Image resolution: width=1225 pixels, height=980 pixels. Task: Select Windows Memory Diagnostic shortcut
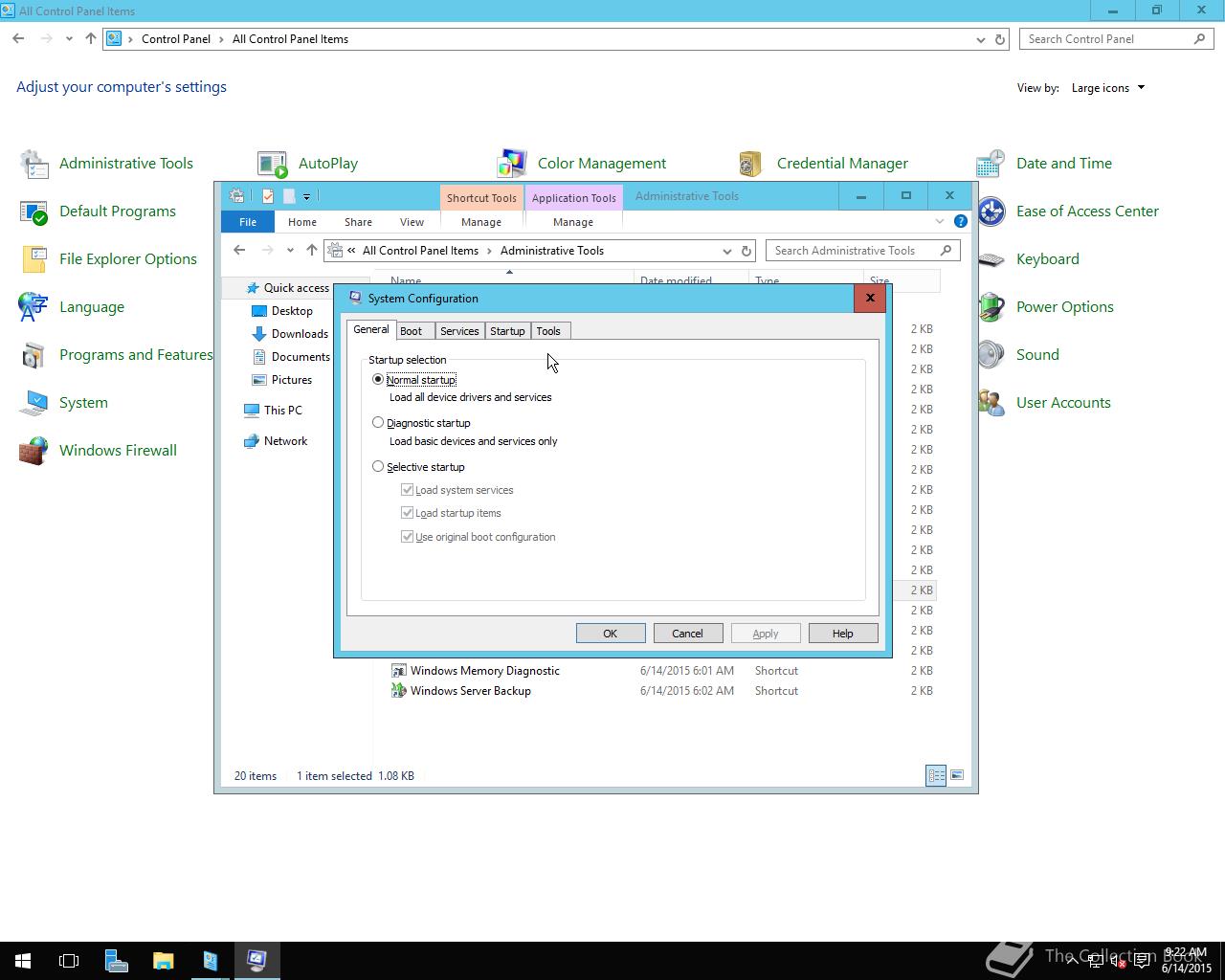click(484, 671)
